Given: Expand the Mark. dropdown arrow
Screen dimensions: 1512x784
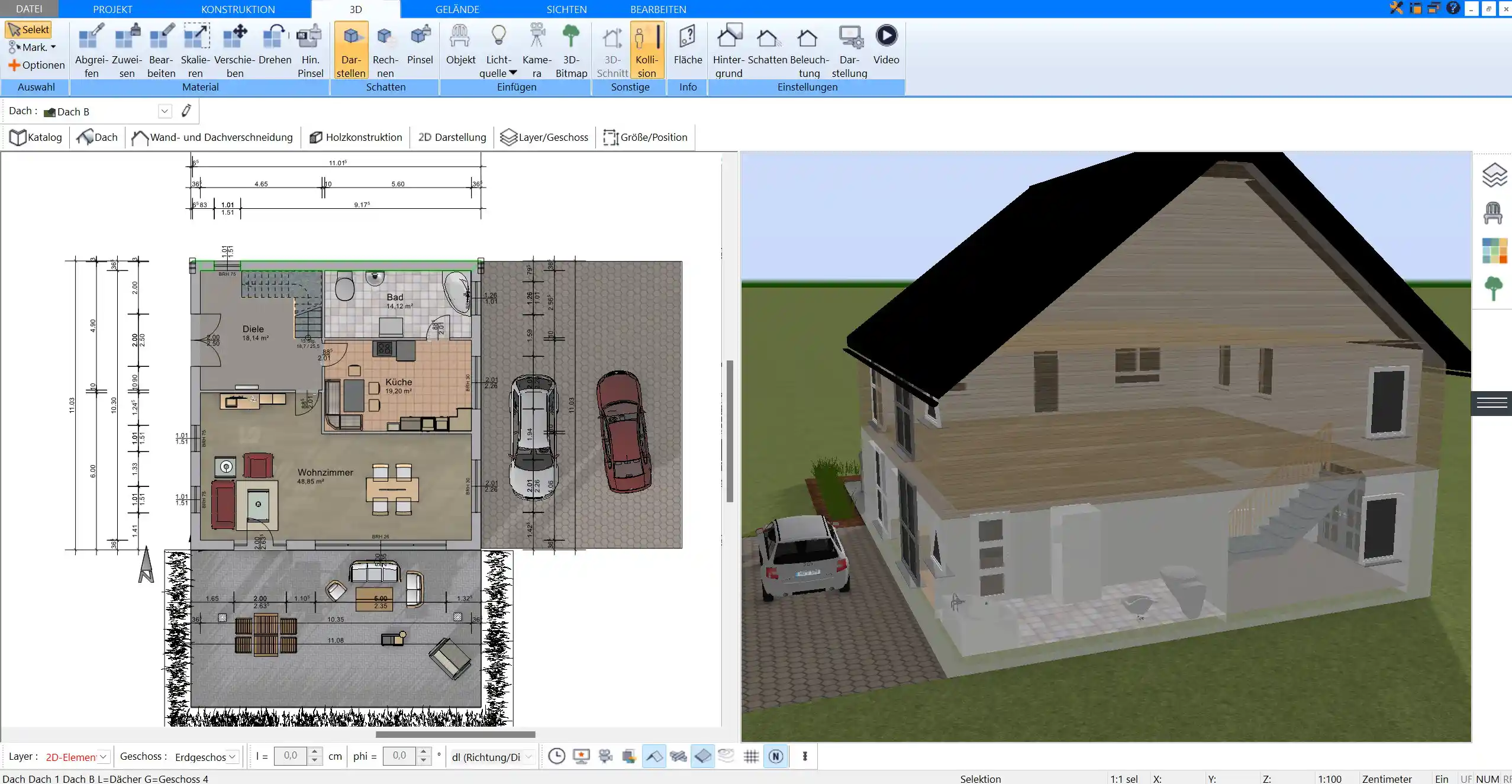Looking at the screenshot, I should [53, 47].
